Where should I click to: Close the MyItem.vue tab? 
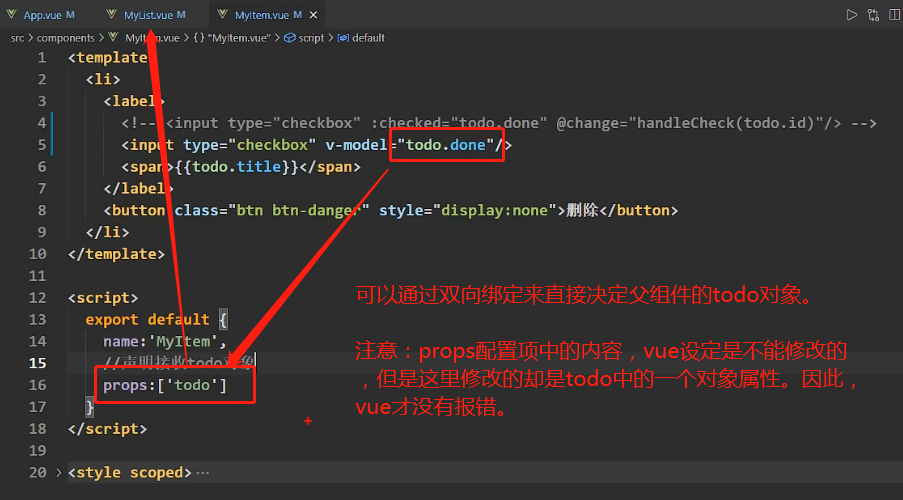point(313,15)
